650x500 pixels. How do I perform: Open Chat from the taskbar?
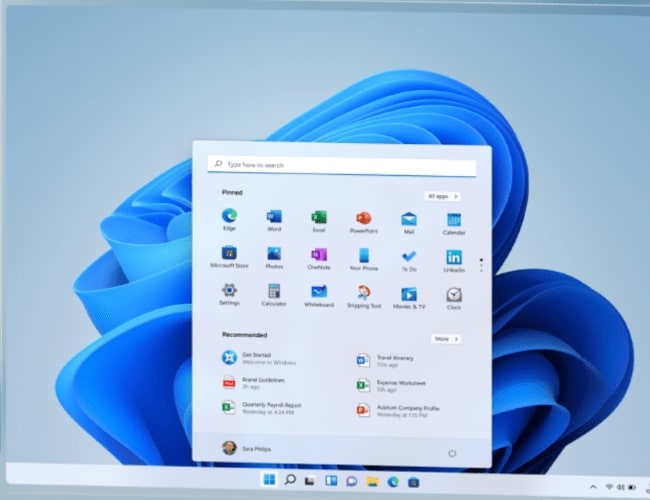coord(352,481)
